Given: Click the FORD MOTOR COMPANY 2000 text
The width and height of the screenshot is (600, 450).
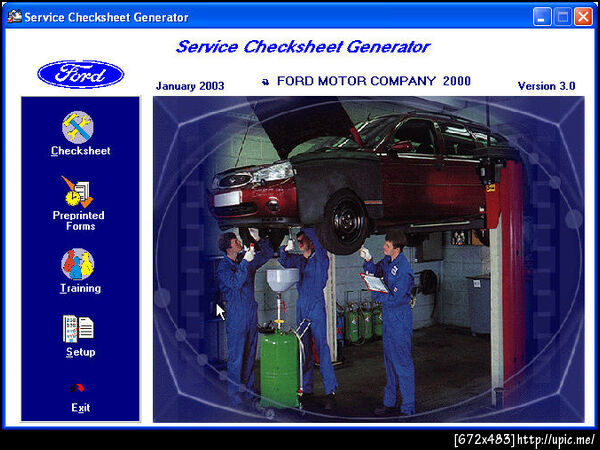Looking at the screenshot, I should 373,81.
